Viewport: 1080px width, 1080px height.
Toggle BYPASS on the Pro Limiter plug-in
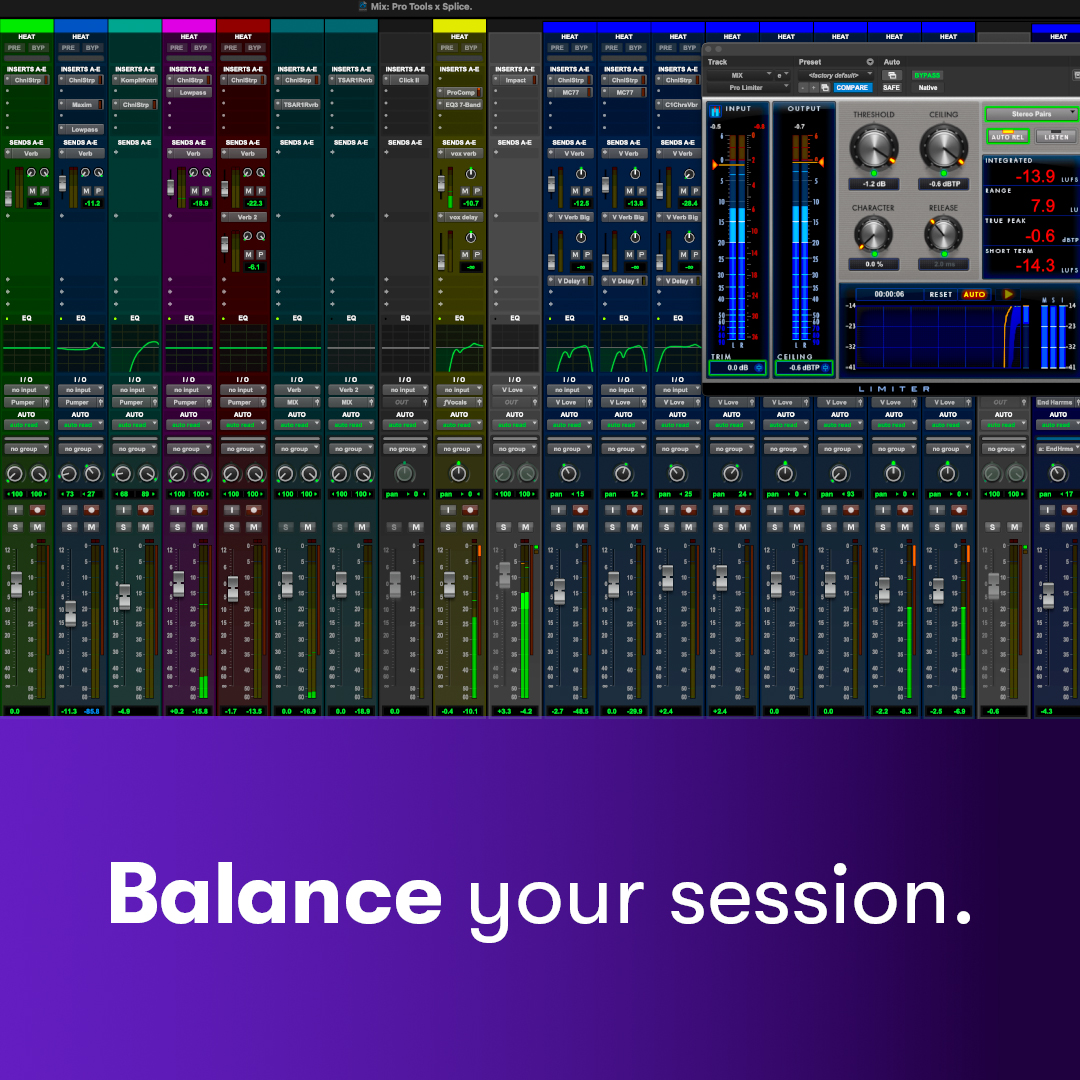927,75
